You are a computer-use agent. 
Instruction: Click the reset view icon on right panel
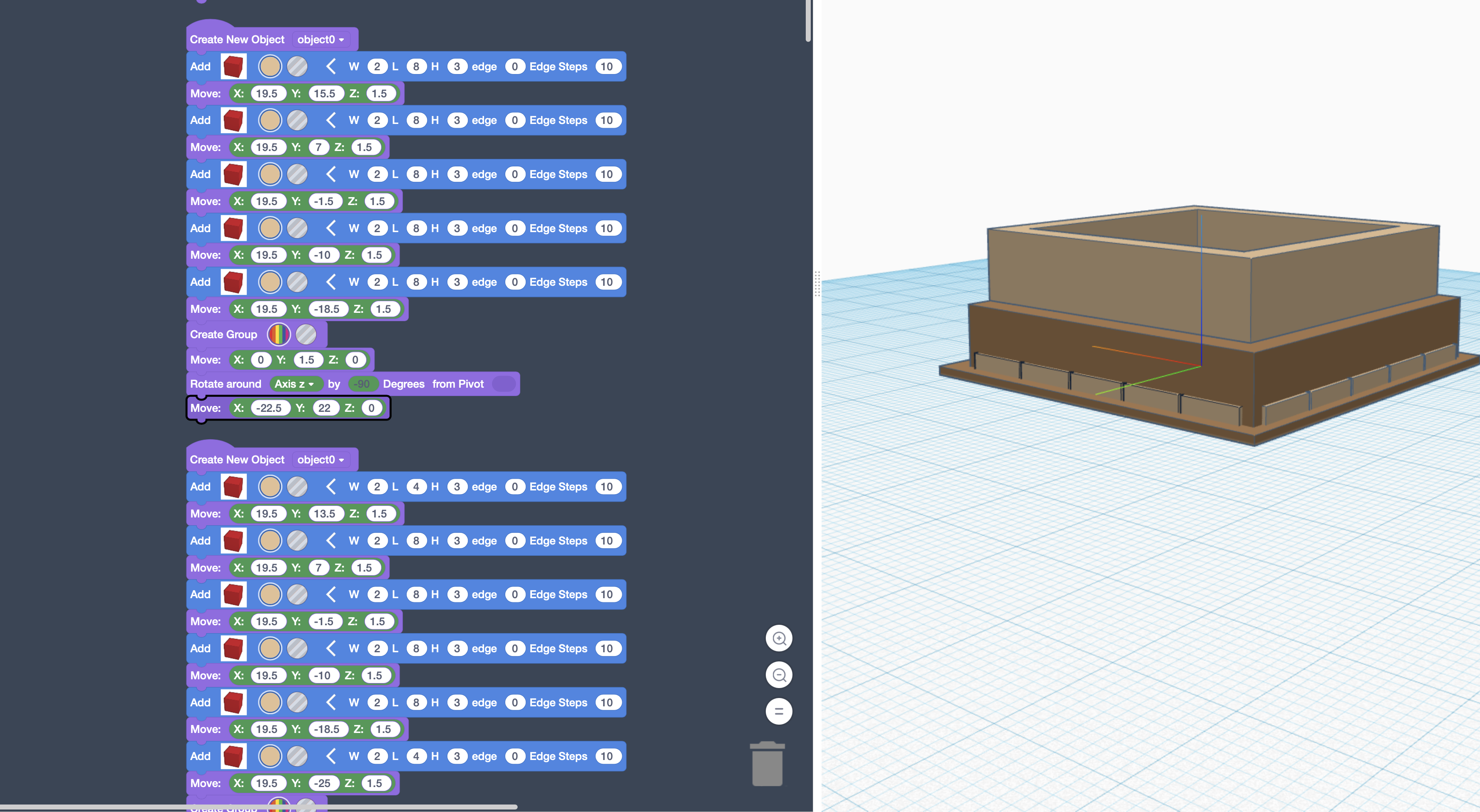click(x=779, y=711)
